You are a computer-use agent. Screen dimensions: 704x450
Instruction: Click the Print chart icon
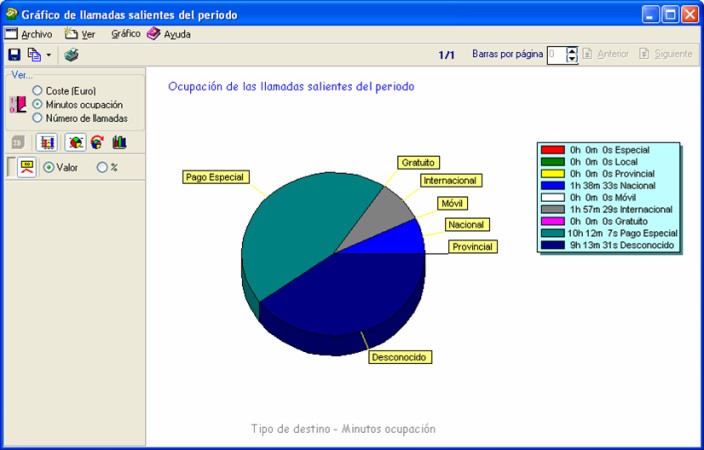pos(72,55)
